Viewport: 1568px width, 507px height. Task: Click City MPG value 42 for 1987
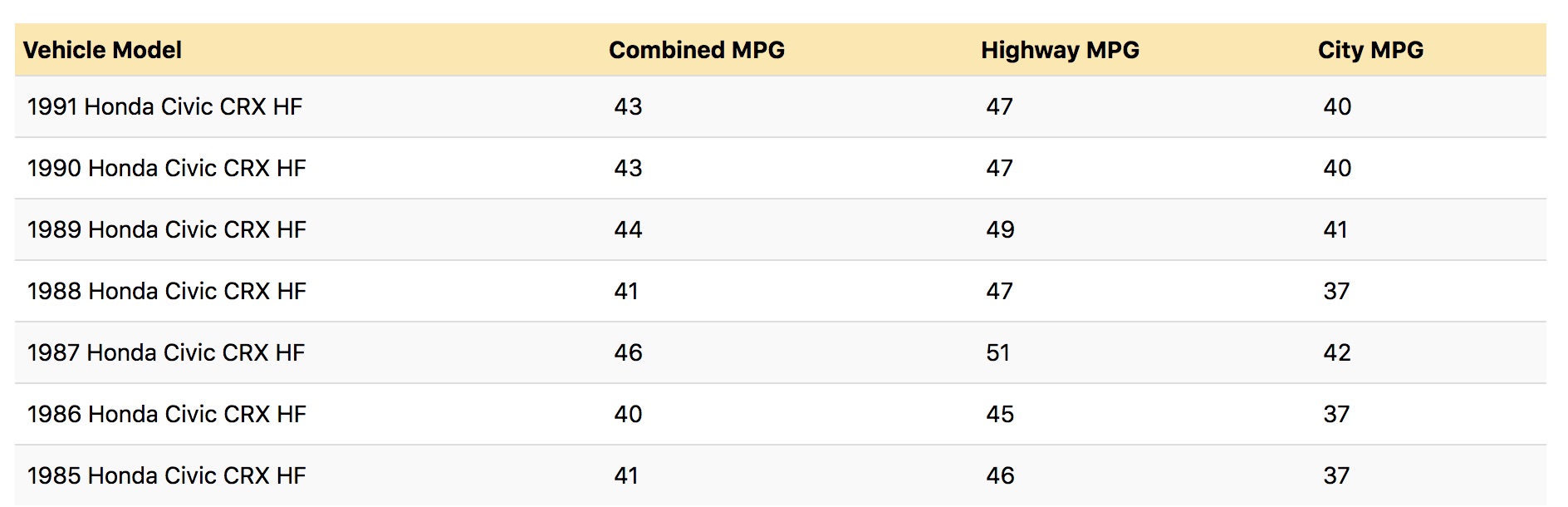point(1337,352)
